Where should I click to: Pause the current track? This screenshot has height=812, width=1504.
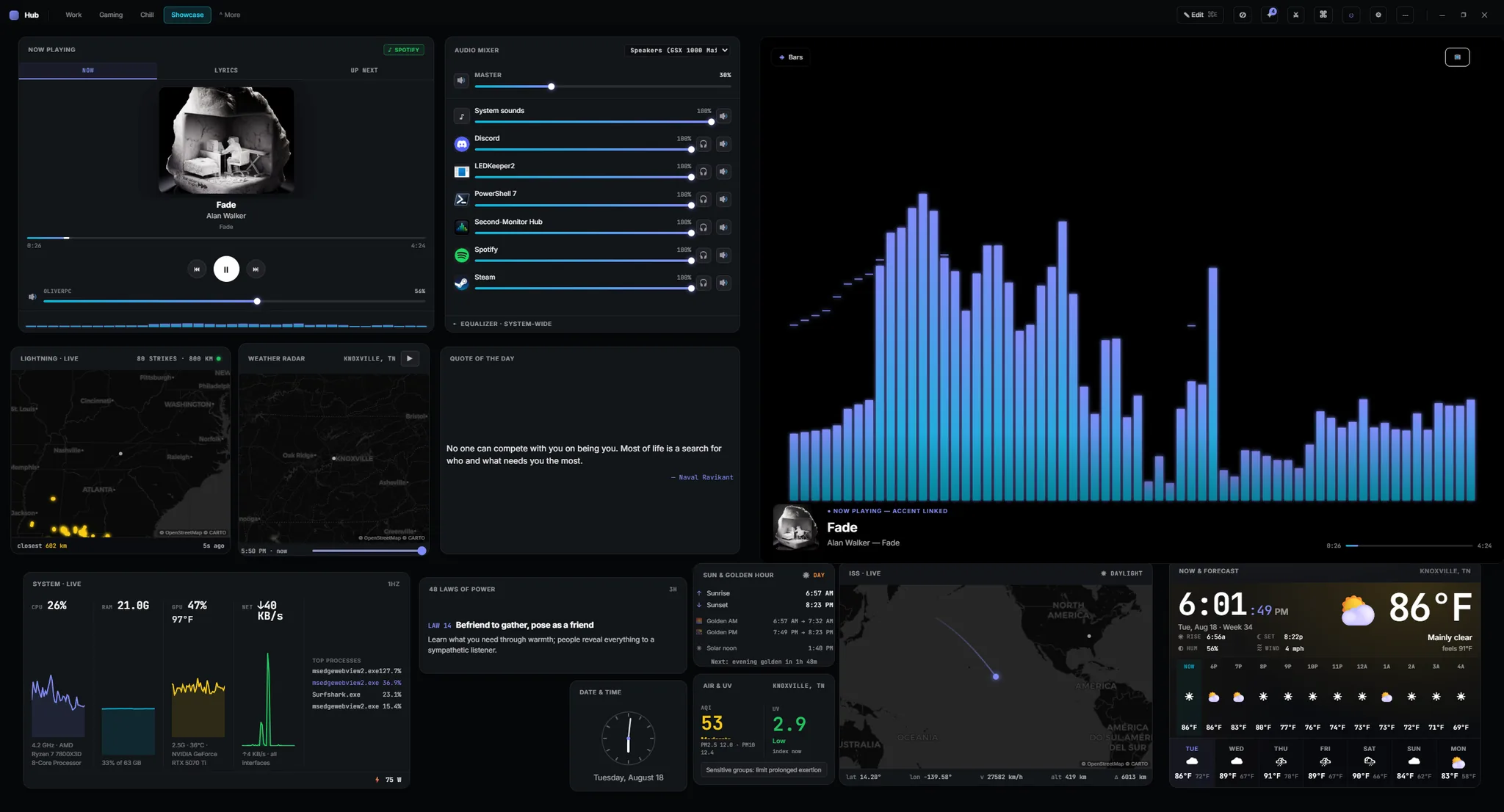pyautogui.click(x=226, y=269)
